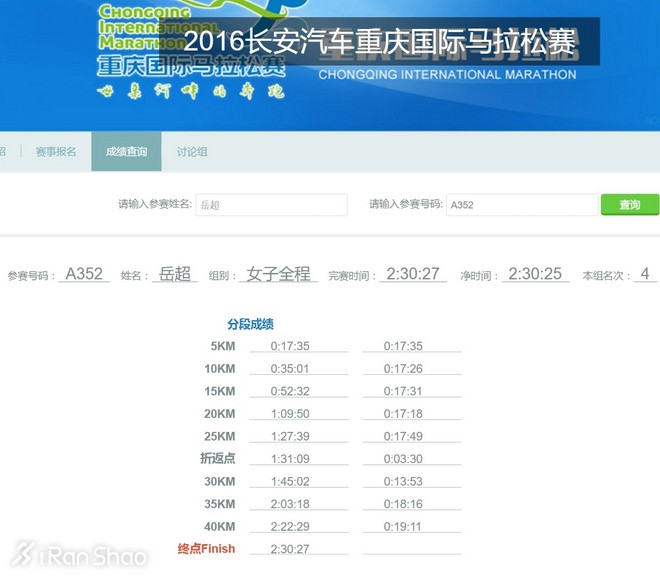Click the 10KM cumulative time 0:35:01
The height and width of the screenshot is (578, 660).
290,369
